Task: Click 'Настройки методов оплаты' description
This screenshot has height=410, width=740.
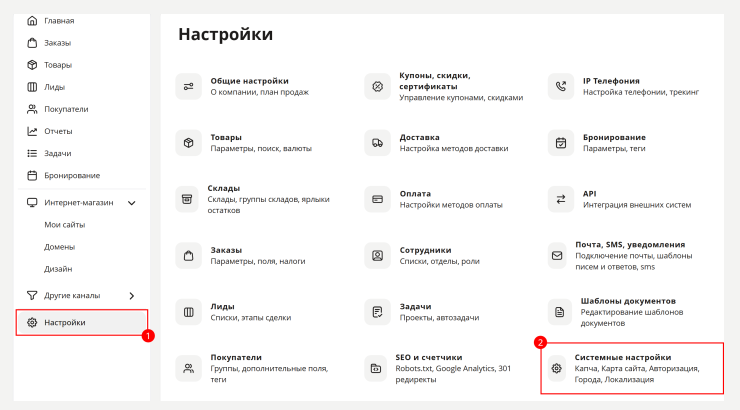Action: [451, 205]
